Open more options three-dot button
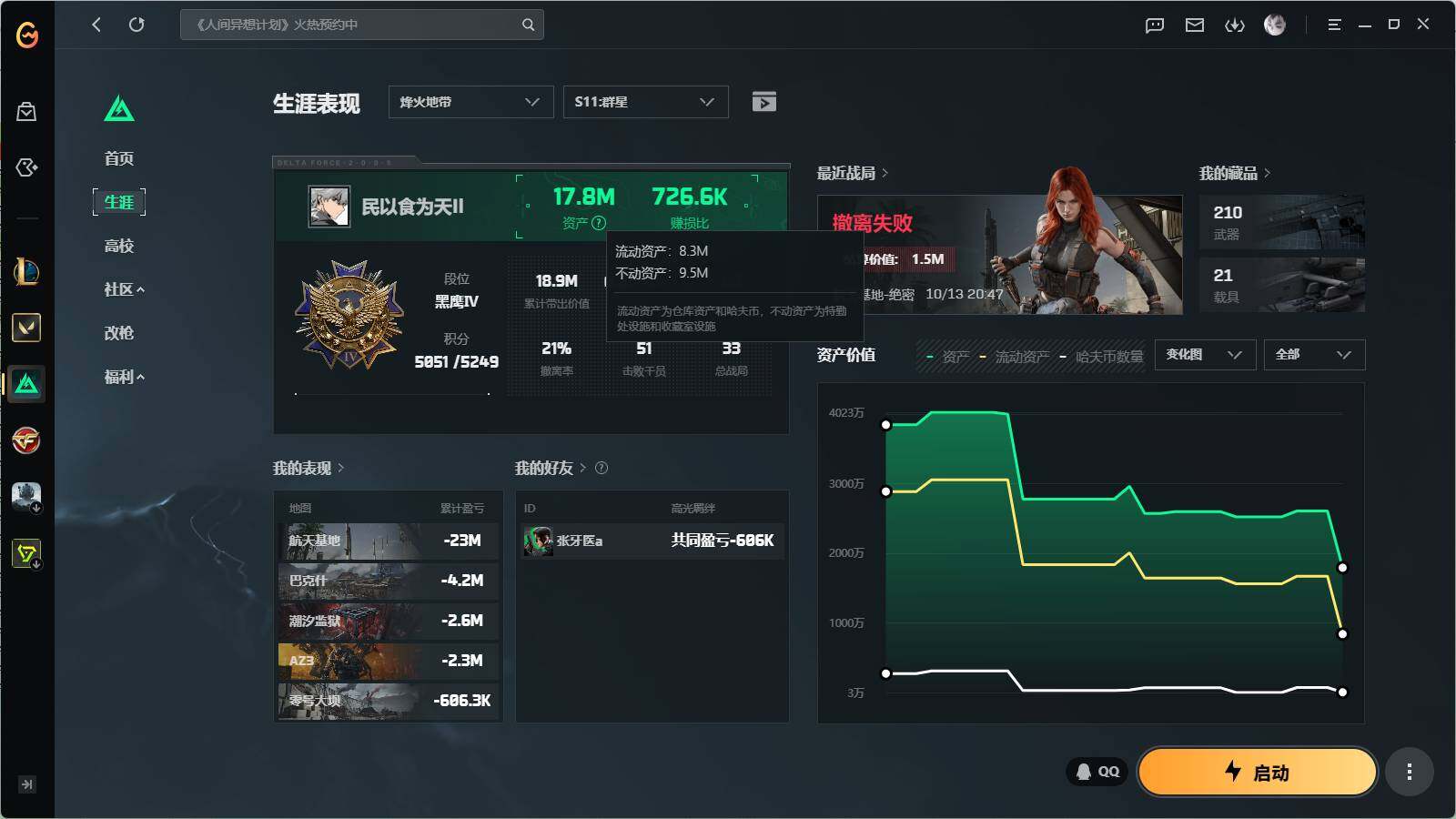The width and height of the screenshot is (1456, 819). pyautogui.click(x=1410, y=772)
